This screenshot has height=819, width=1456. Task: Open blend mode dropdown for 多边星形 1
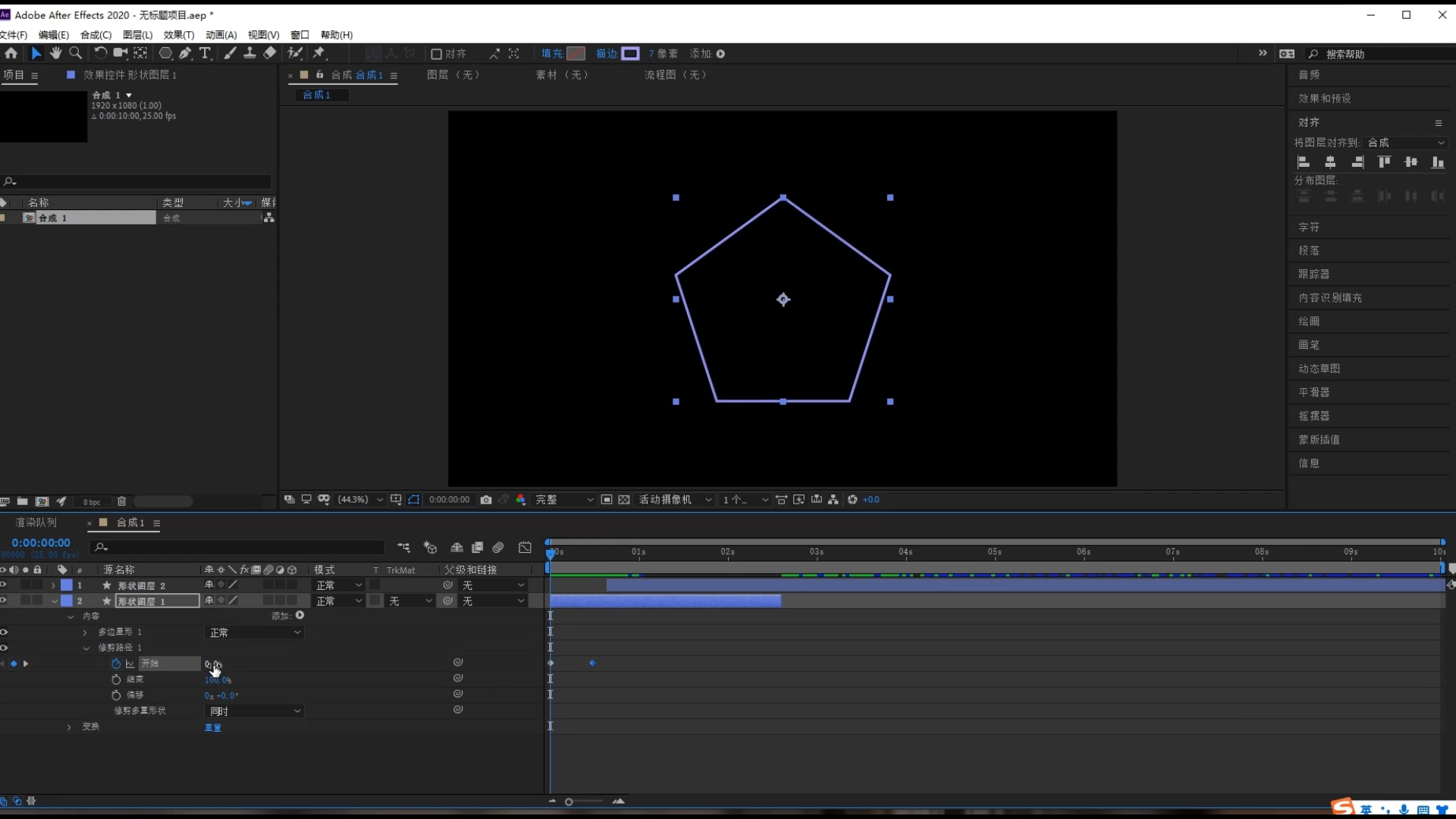click(x=254, y=632)
